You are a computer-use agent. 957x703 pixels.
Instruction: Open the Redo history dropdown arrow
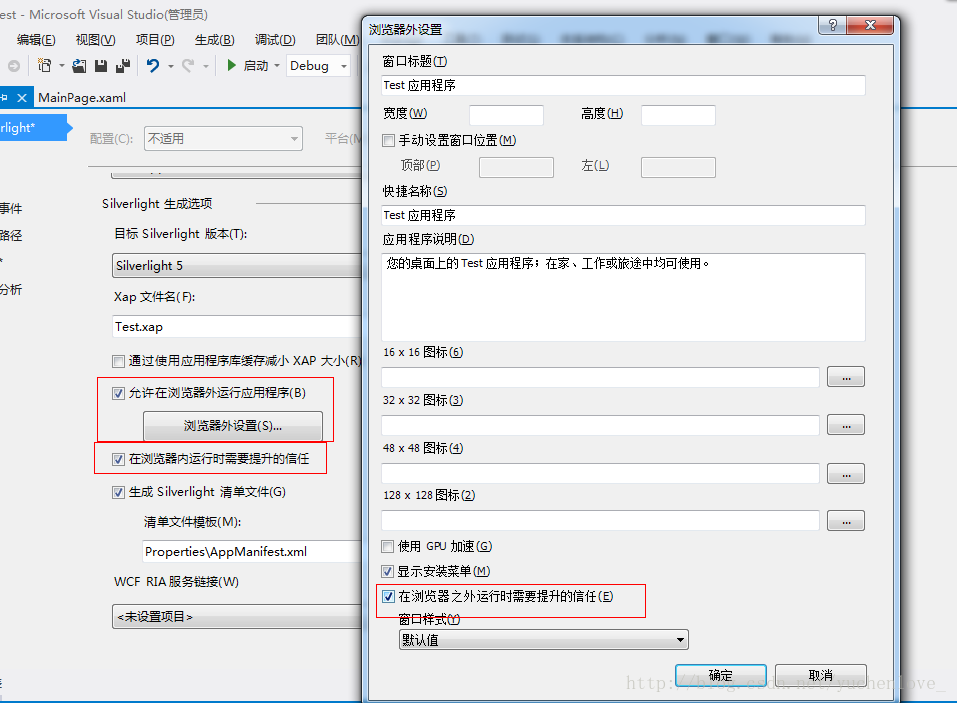[206, 66]
